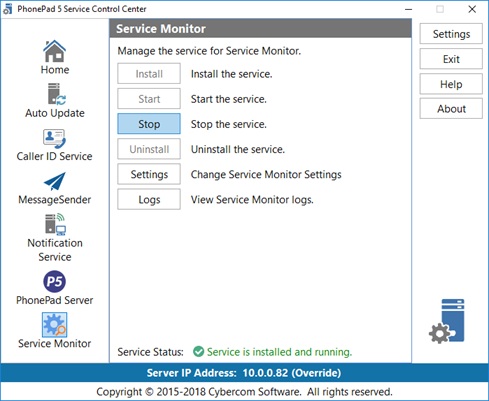The image size is (489, 401).
Task: Select the Auto Update label
Action: point(55,113)
